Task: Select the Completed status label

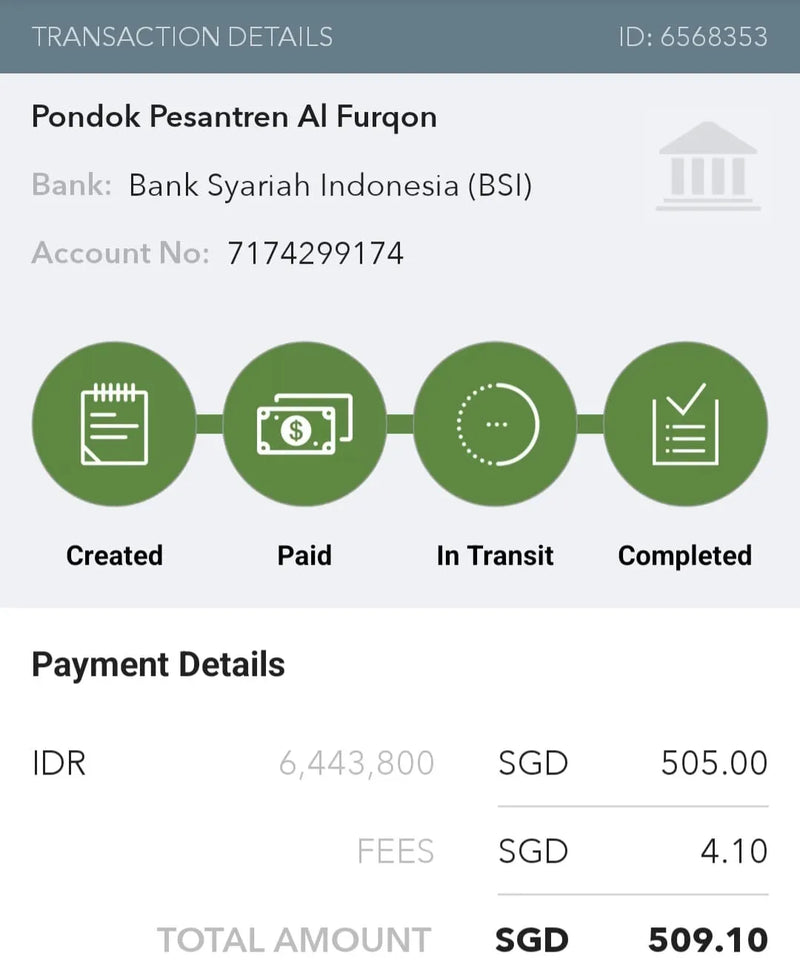Action: [x=685, y=555]
